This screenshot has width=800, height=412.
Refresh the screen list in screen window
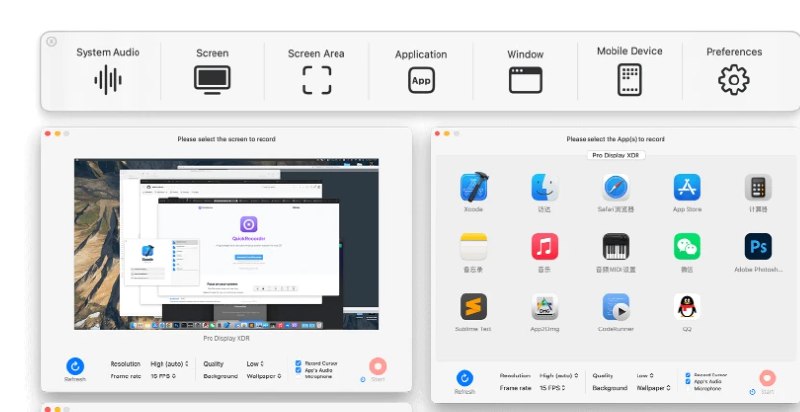pyautogui.click(x=75, y=366)
